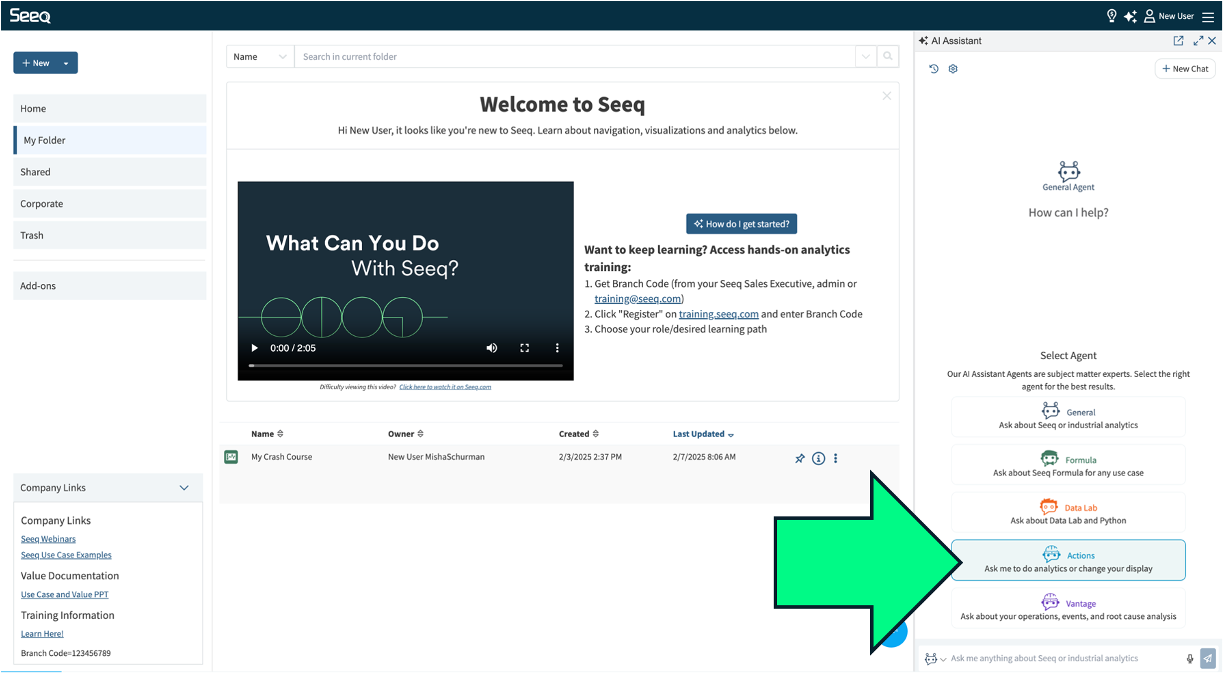Show info for My Crash Course
Viewport: 1226px width, 676px height.
pyautogui.click(x=818, y=459)
